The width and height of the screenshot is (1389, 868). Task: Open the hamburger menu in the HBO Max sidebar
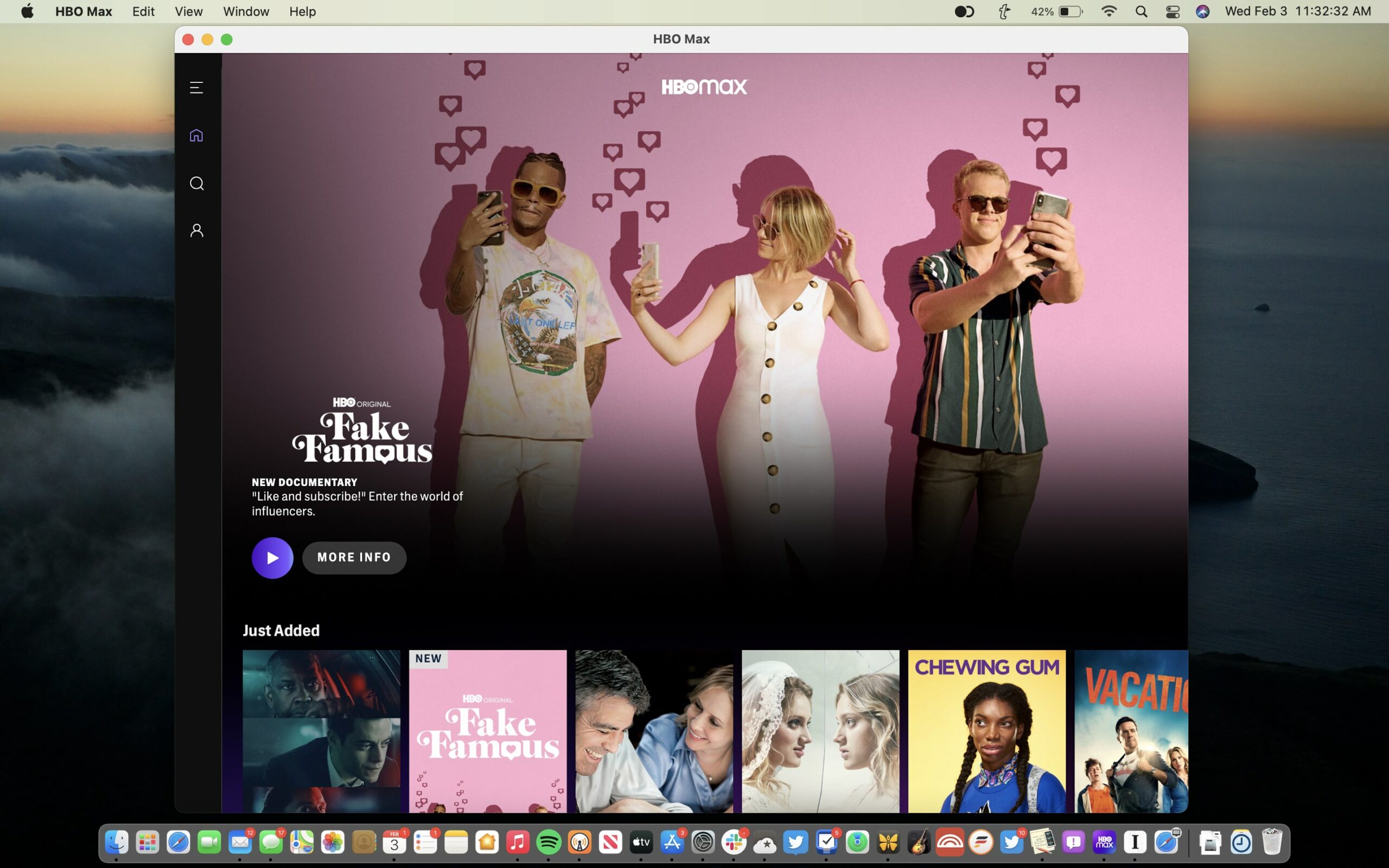pos(196,87)
